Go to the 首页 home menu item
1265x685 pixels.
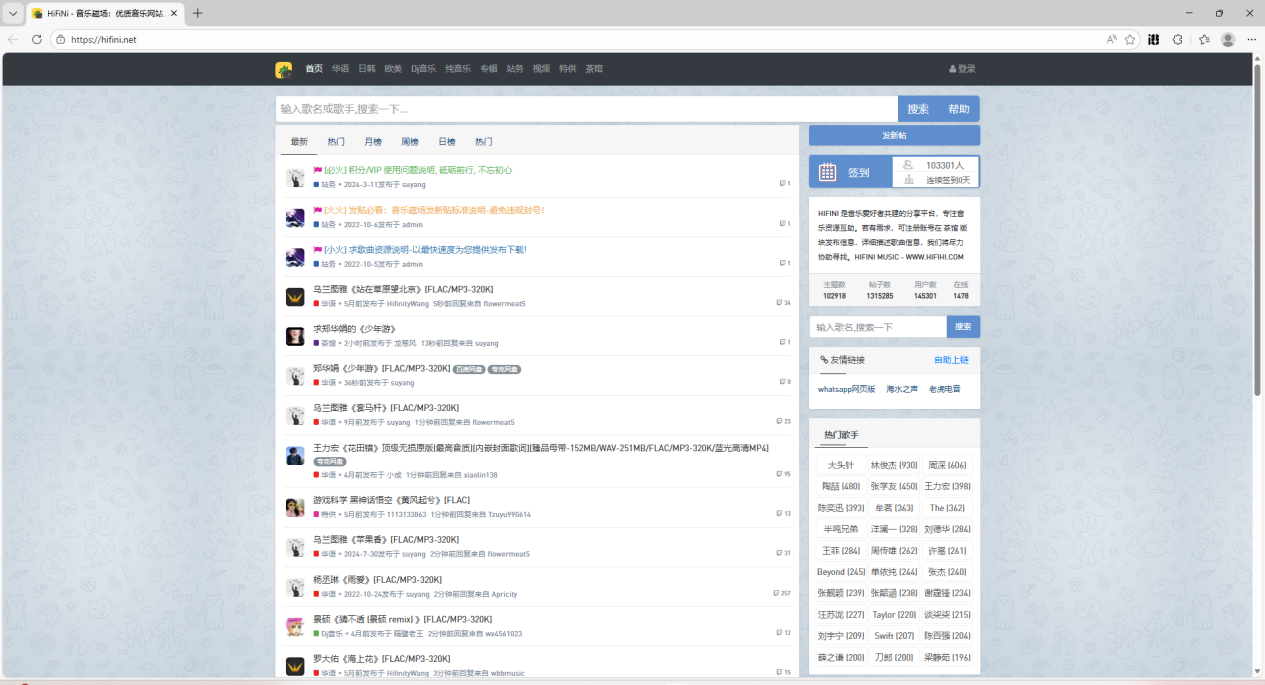(x=314, y=69)
